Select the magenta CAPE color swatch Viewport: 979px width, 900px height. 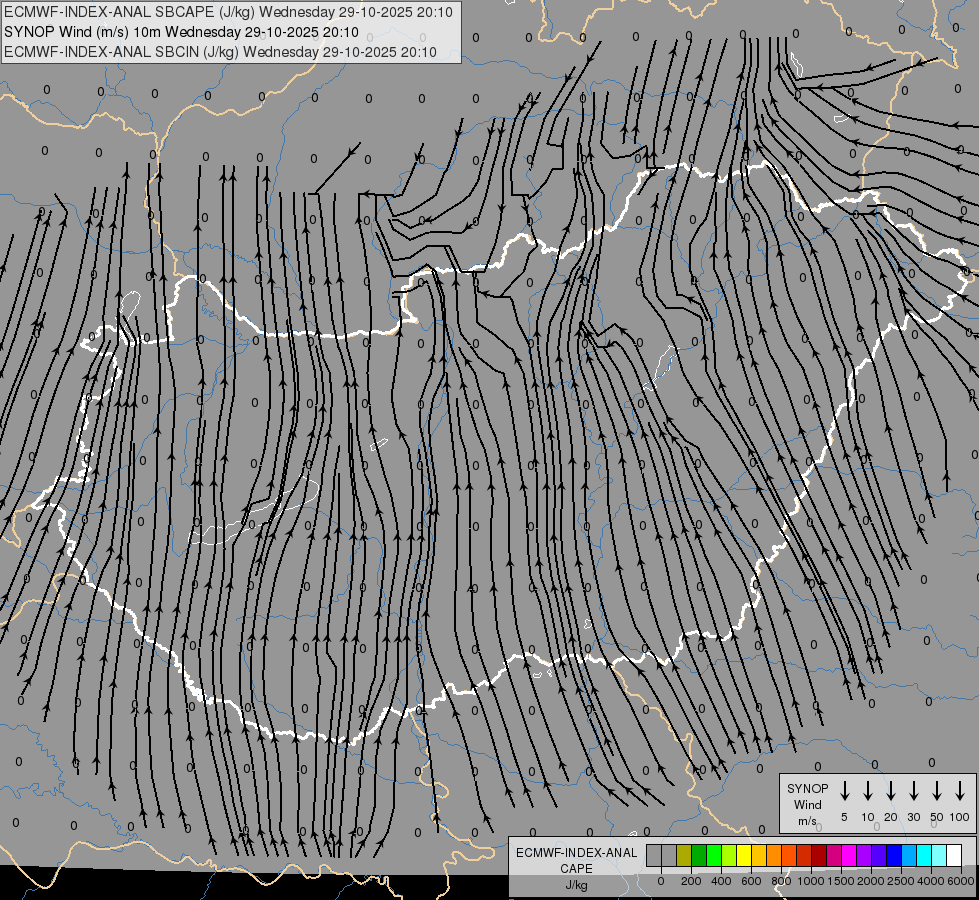[849, 855]
